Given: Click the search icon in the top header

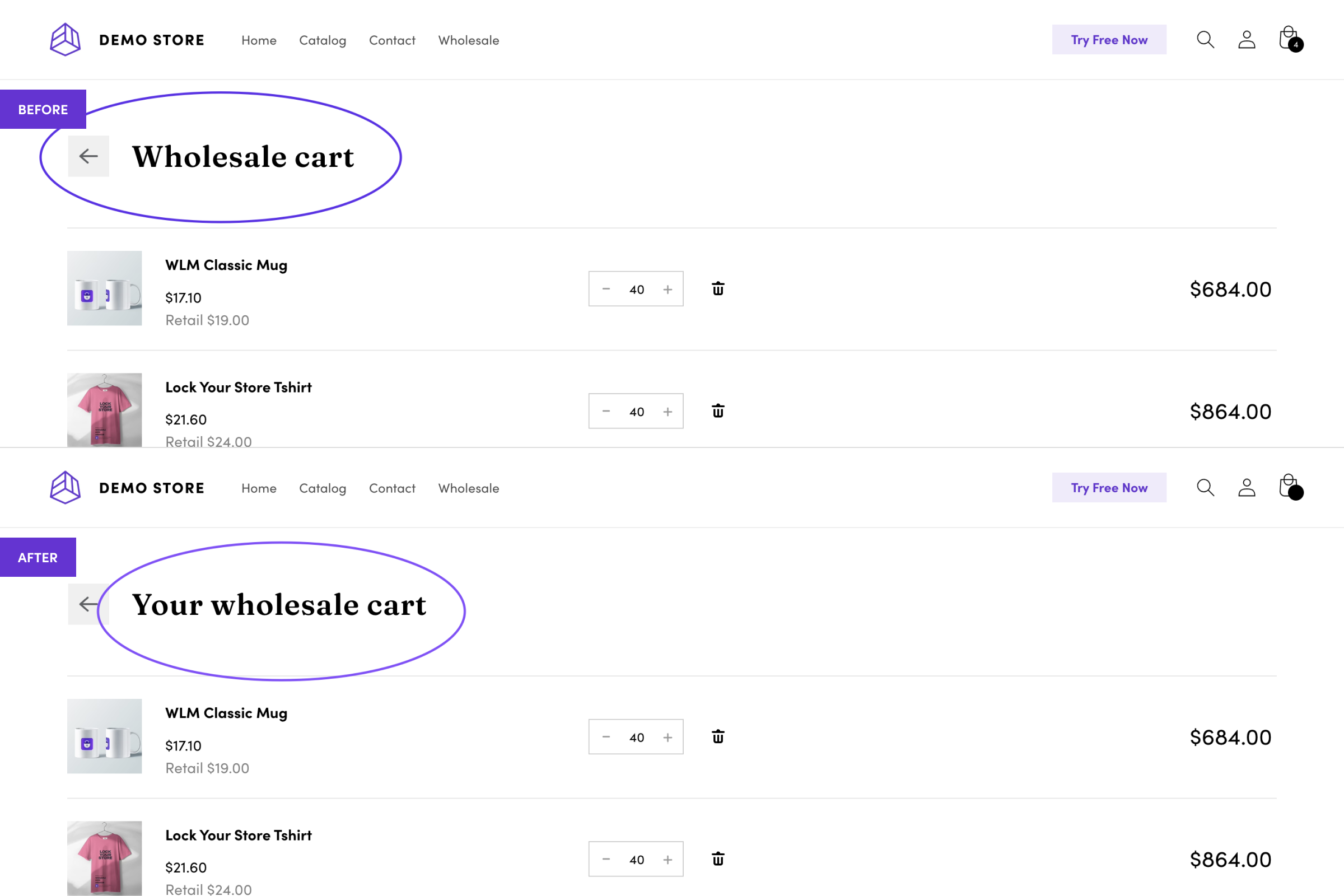Looking at the screenshot, I should (1205, 39).
